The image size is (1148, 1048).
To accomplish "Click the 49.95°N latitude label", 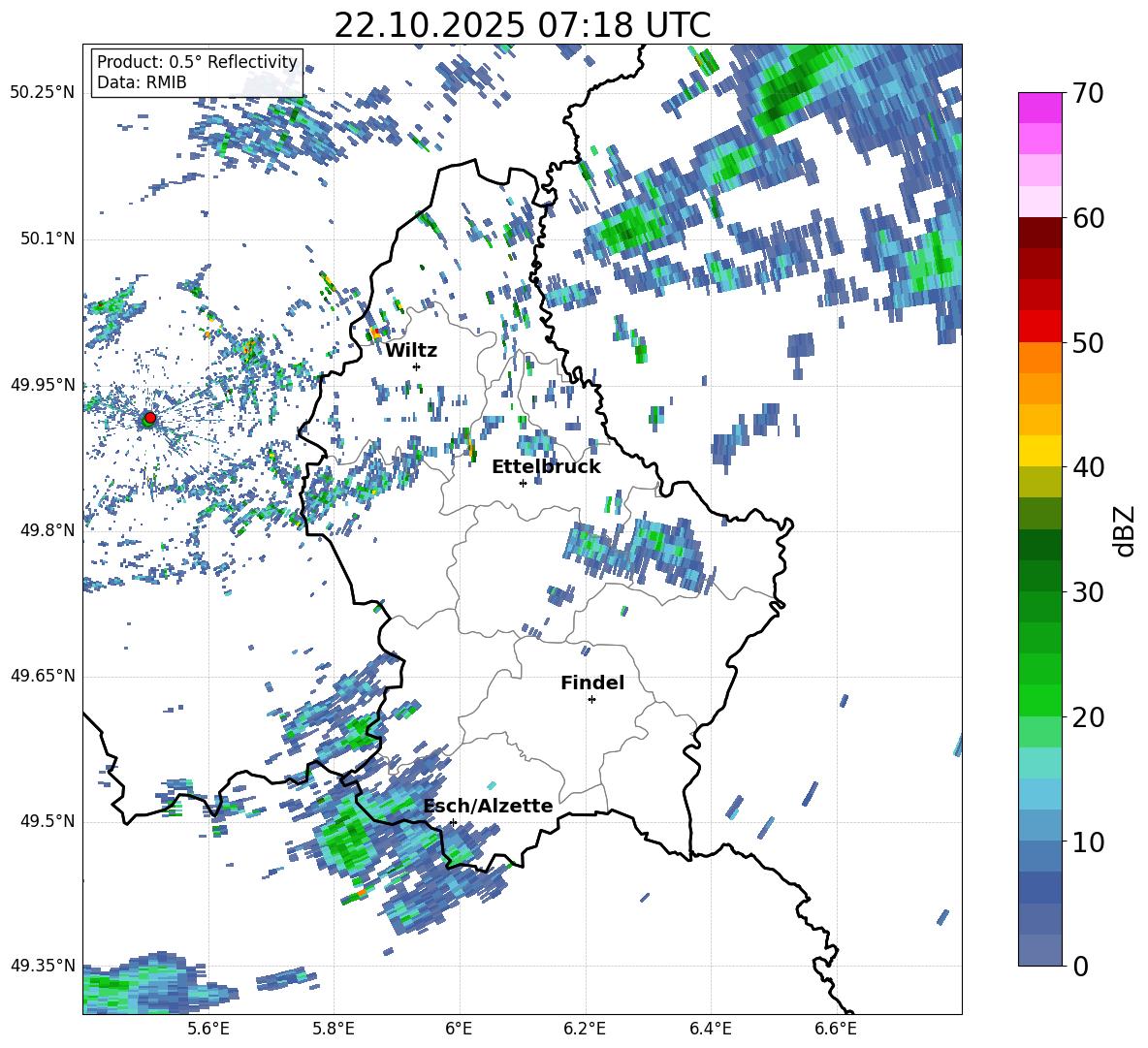I will 43,384.
